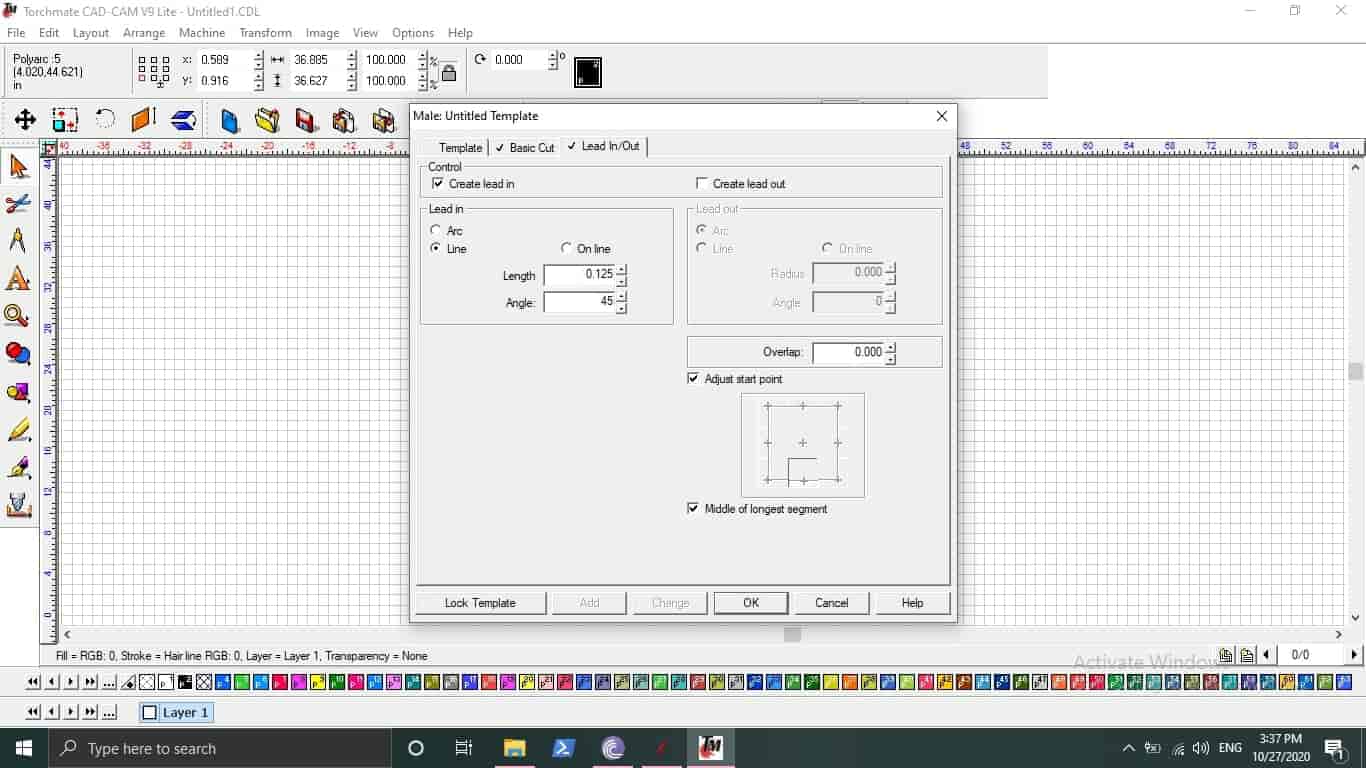The width and height of the screenshot is (1366, 768).
Task: Select Line radio under Lead in
Action: point(436,248)
